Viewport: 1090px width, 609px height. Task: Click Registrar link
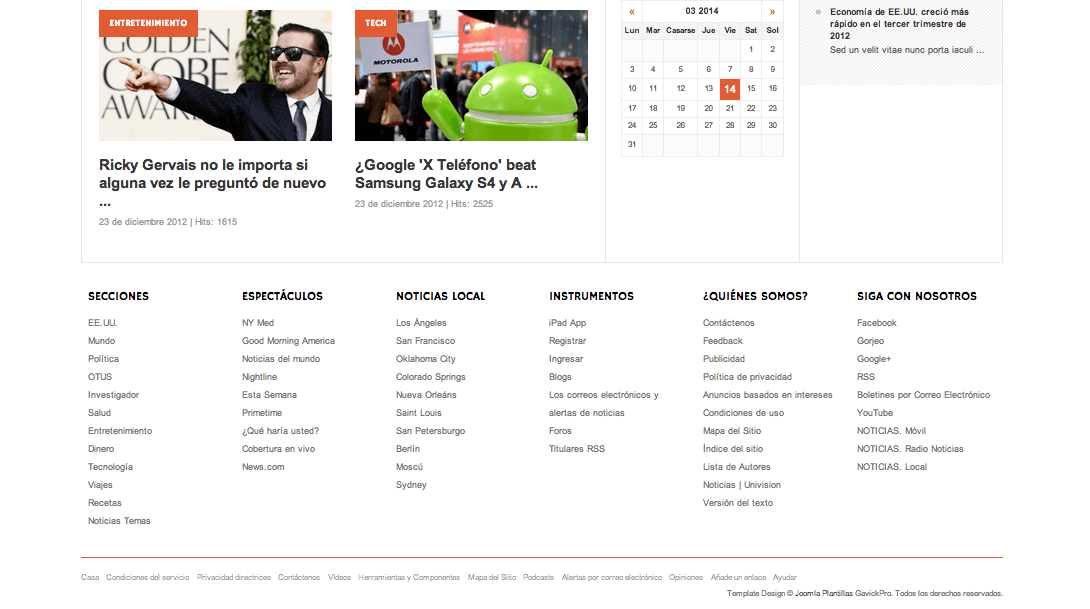[x=567, y=341]
